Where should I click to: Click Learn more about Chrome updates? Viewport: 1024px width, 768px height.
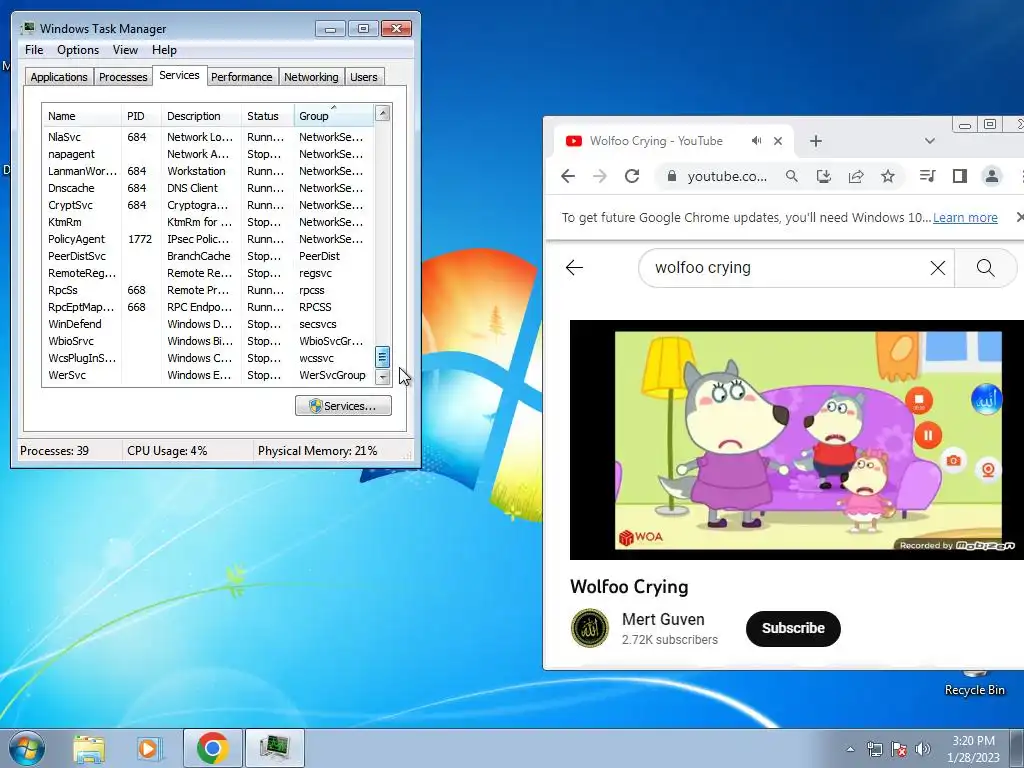click(965, 217)
